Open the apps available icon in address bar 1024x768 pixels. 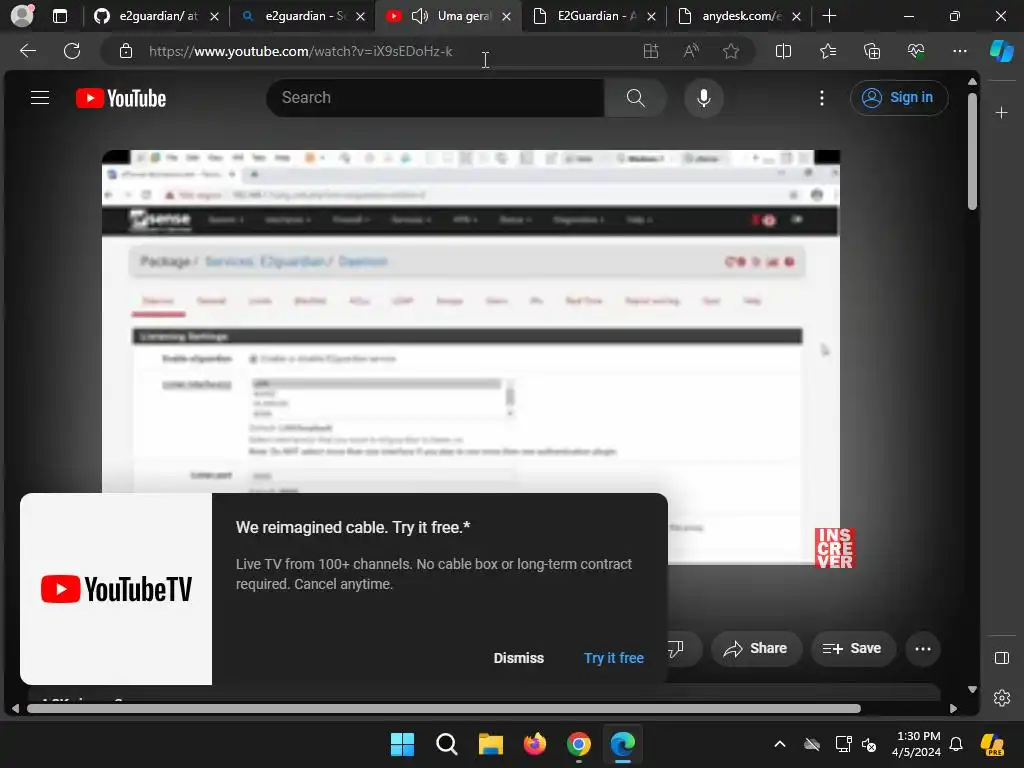pos(650,51)
